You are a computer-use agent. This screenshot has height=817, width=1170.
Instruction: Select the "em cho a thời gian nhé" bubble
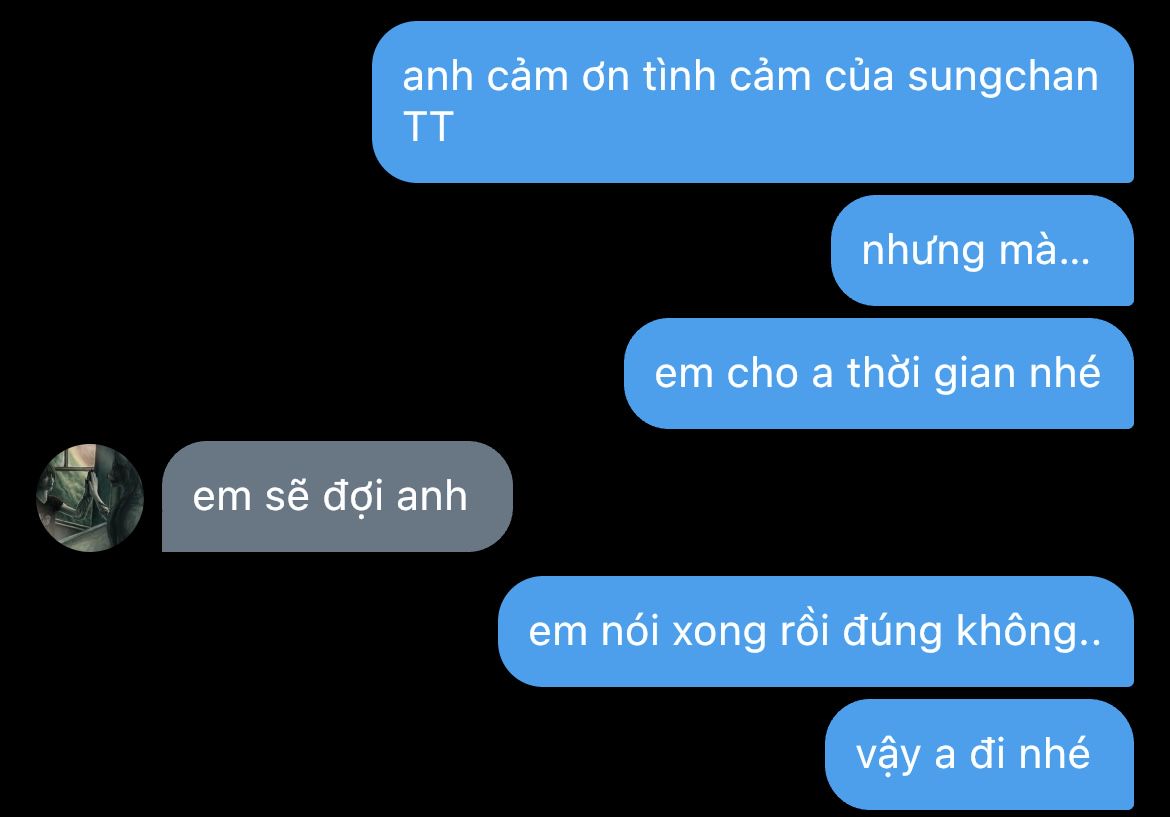pos(879,373)
